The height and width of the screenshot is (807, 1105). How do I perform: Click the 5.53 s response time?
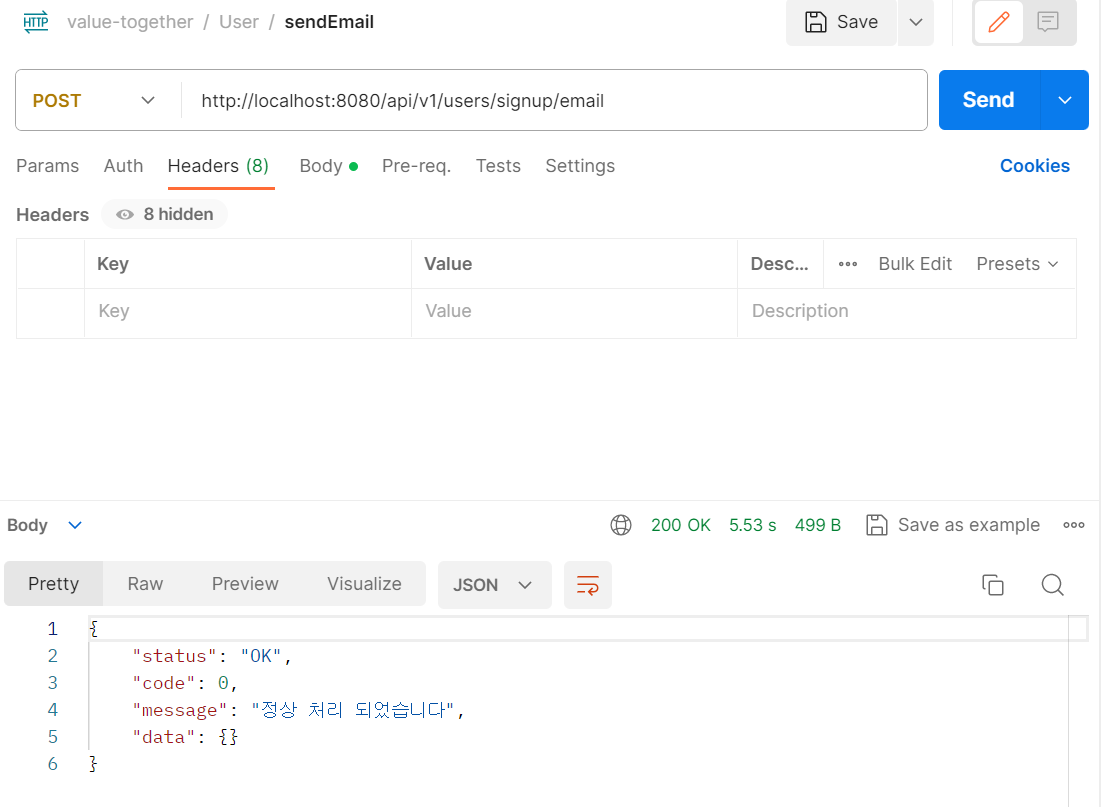coord(753,525)
